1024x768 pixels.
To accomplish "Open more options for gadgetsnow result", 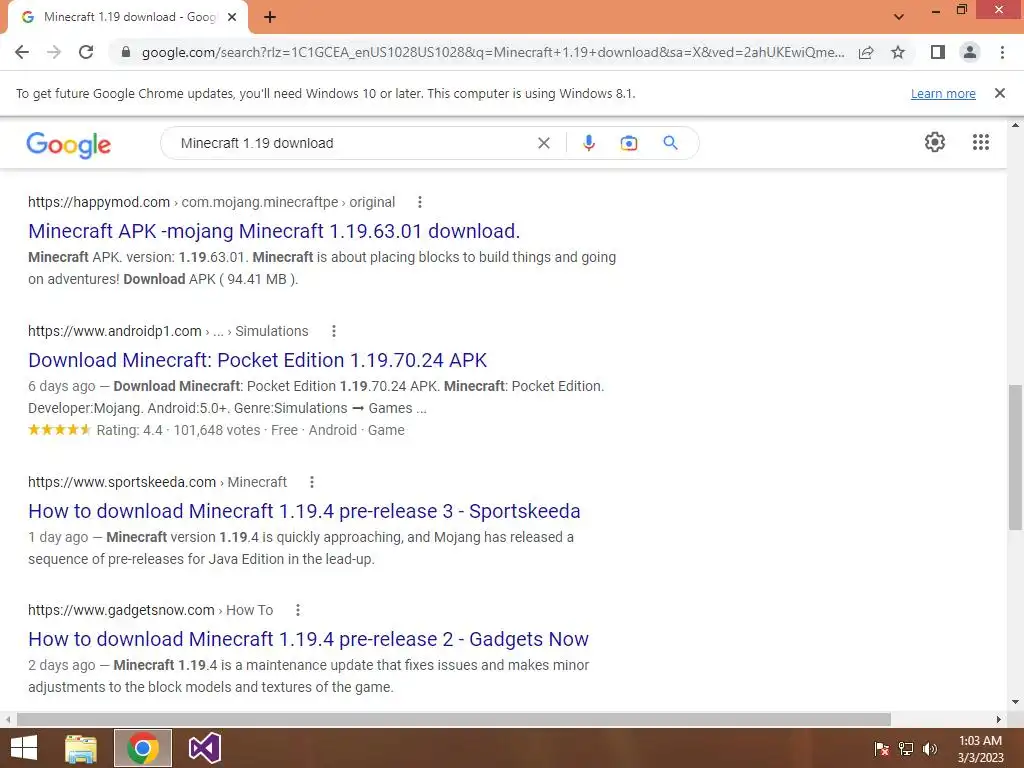I will (298, 610).
